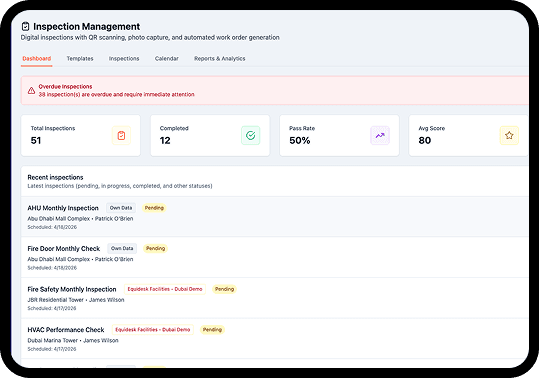Click the clipboard icon beside Inspection Management
539x378 pixels.
point(25,26)
